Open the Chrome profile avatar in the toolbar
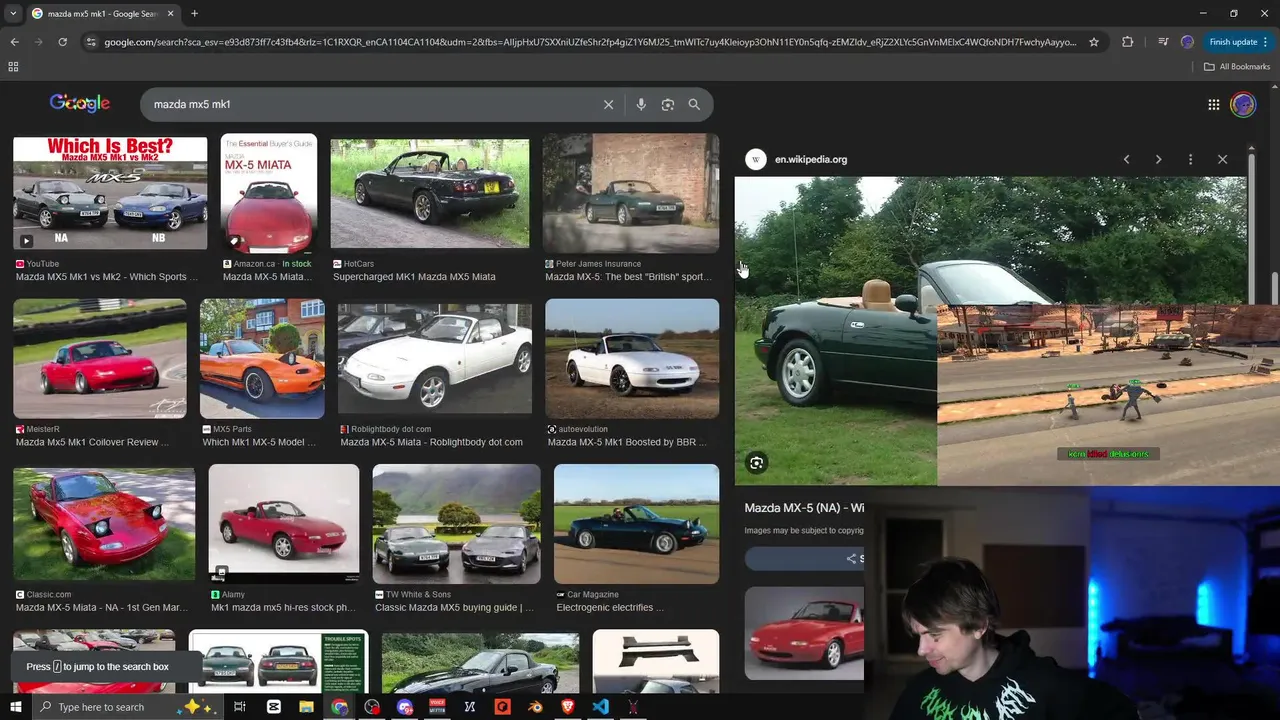 click(x=1187, y=42)
